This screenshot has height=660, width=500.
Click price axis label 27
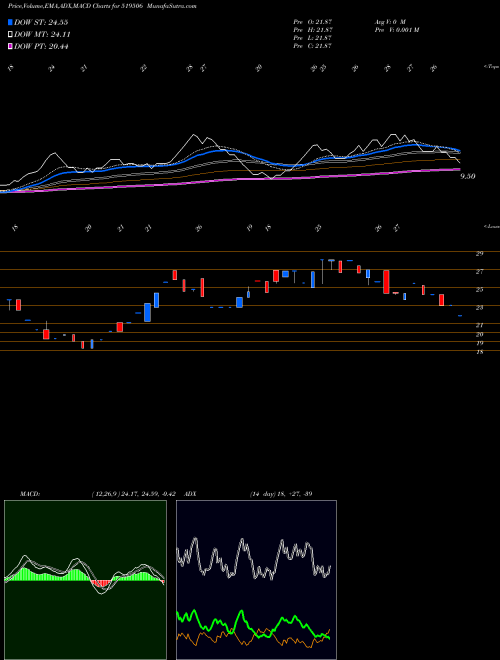479,272
